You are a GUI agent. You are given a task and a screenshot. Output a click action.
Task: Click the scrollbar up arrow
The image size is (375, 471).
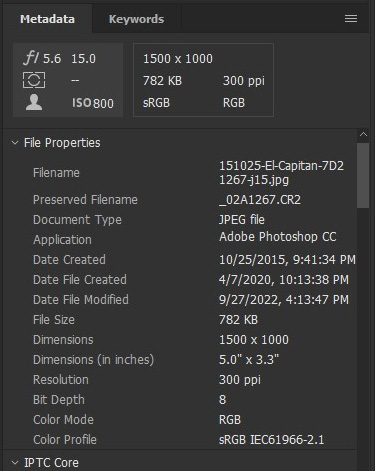[x=363, y=135]
